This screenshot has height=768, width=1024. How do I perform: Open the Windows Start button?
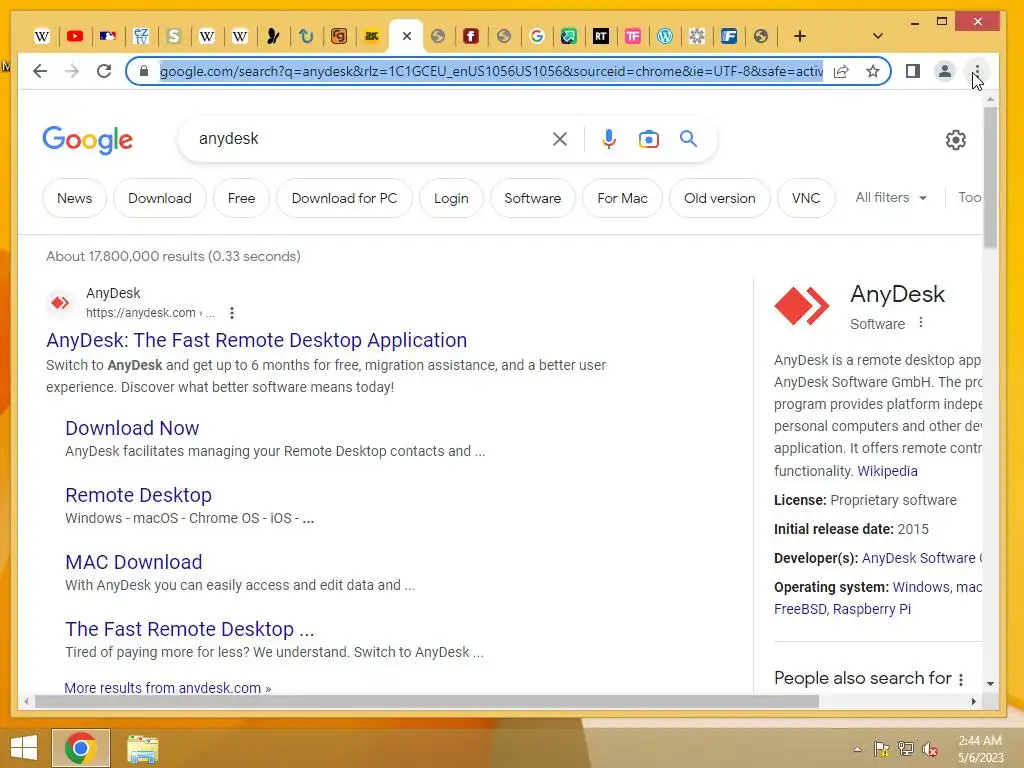24,748
